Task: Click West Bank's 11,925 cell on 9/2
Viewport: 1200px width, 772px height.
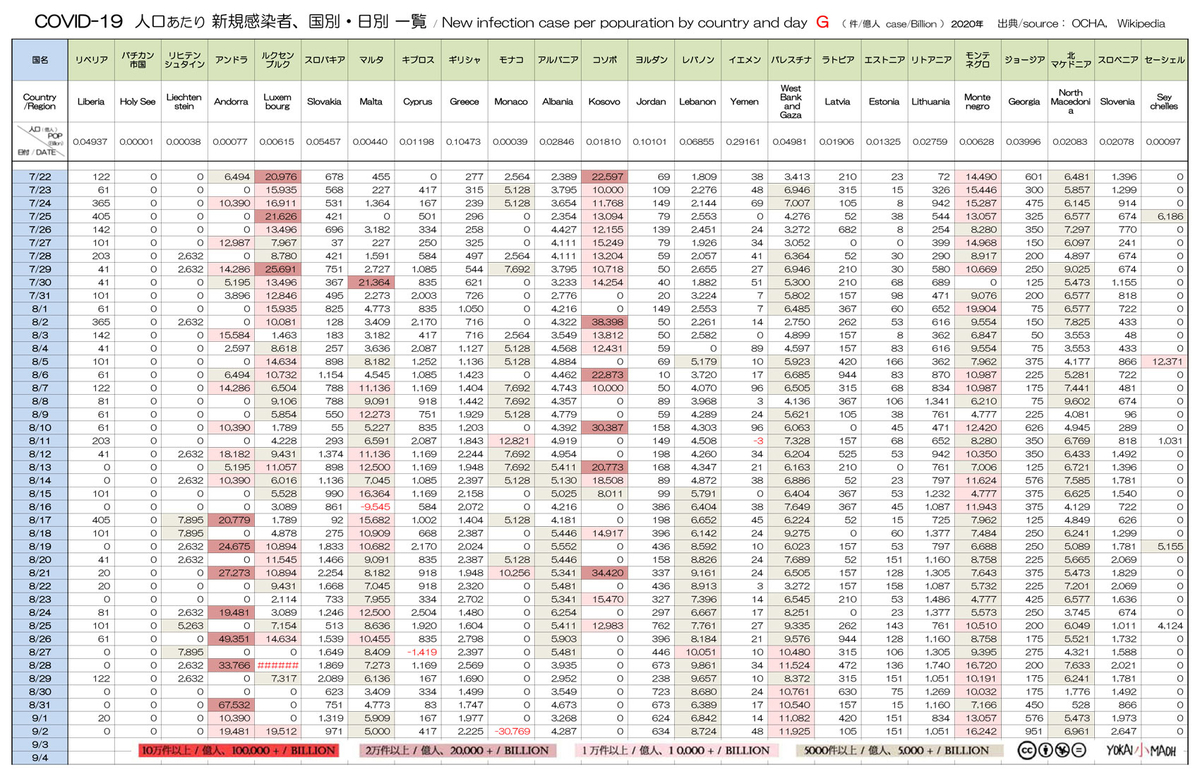Action: (791, 730)
